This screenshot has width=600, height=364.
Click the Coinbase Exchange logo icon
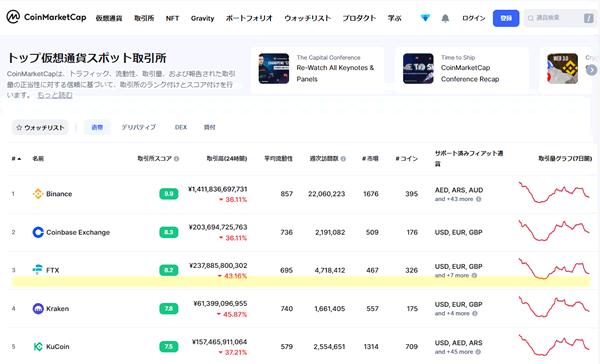click(38, 232)
